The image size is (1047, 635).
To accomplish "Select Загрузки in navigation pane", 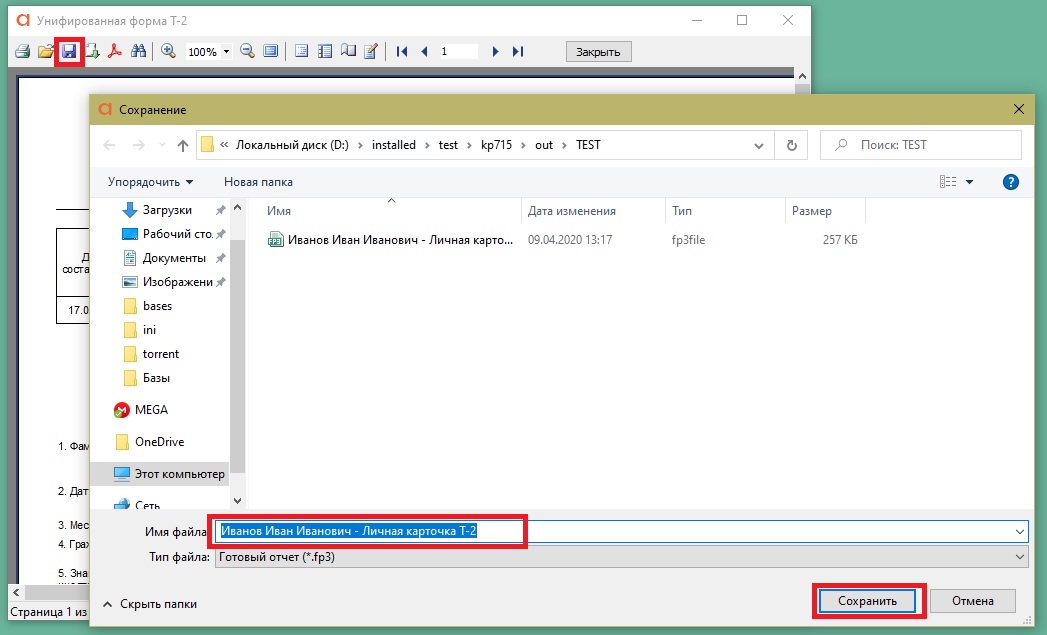I will [x=167, y=210].
